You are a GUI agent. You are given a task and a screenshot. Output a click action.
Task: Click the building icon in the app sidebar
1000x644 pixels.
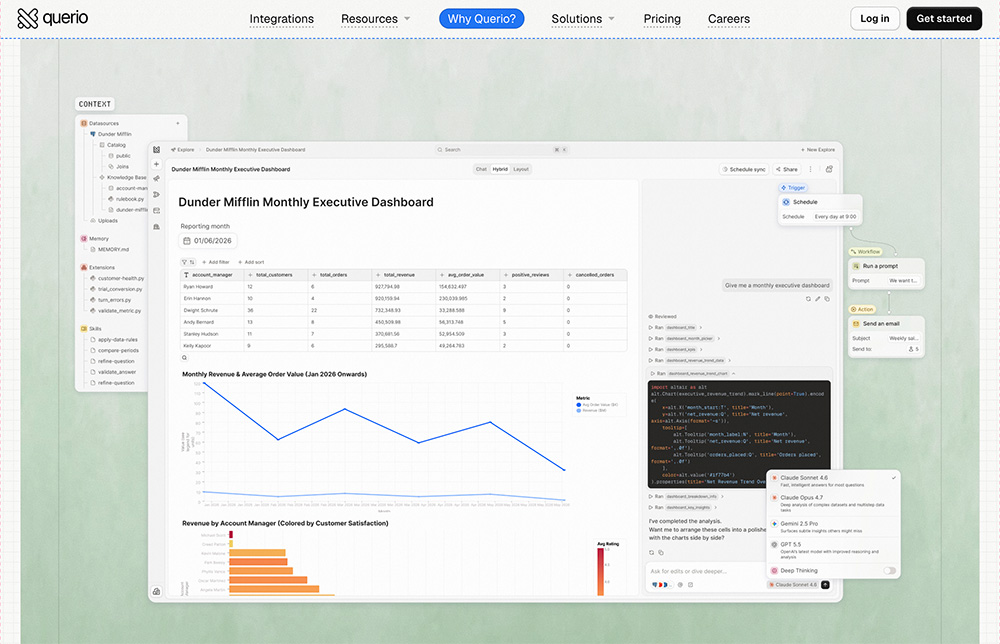click(x=156, y=226)
